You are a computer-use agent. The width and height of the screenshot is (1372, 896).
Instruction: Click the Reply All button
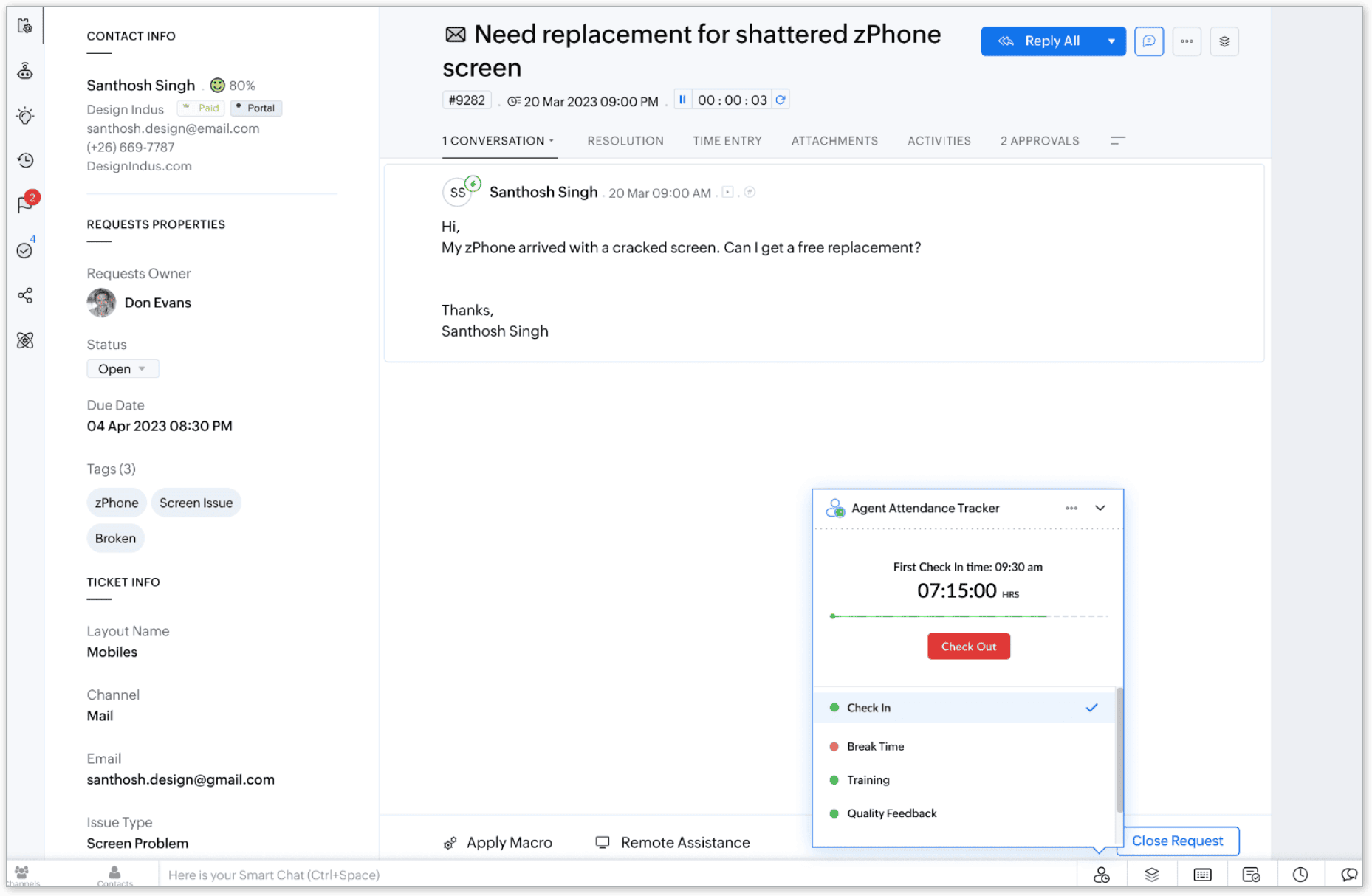coord(1040,41)
